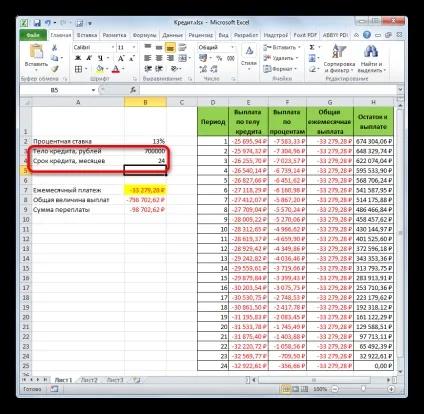The width and height of the screenshot is (424, 414).
Task: Align text to top
Action: pos(148,48)
